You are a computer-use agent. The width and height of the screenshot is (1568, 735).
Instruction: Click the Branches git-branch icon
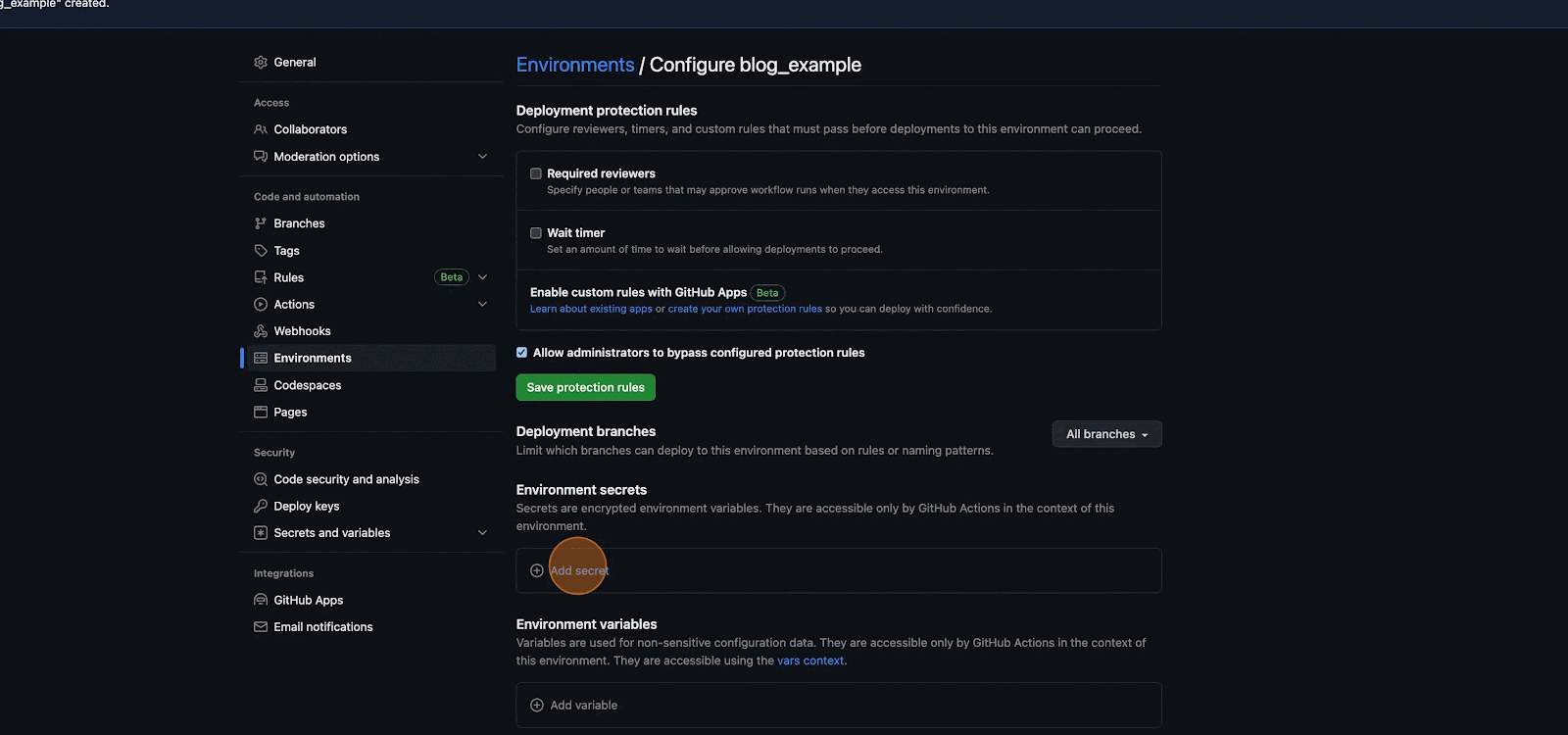[x=261, y=223]
